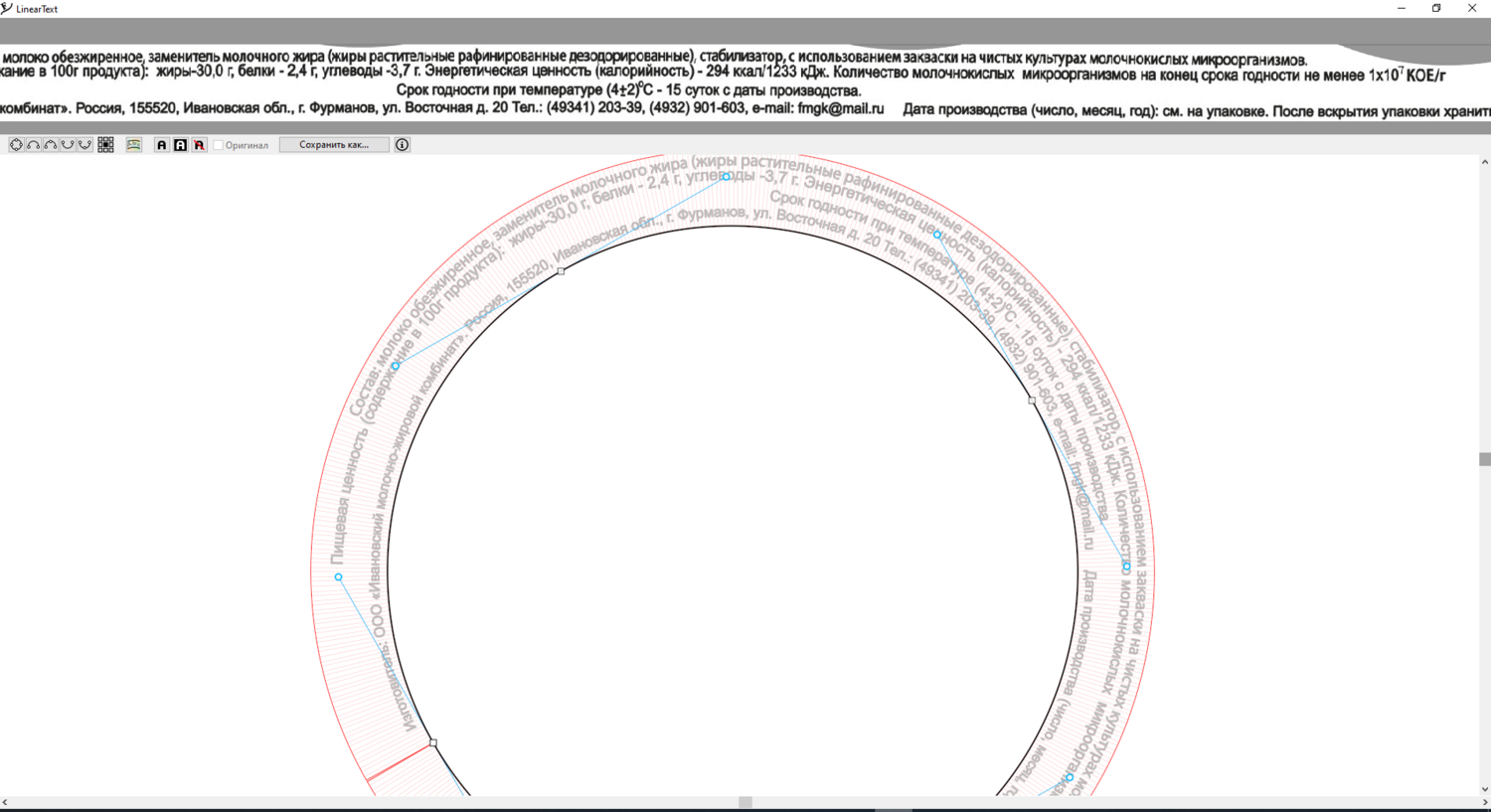
Task: Click the LinearText app icon in title bar
Action: (7, 8)
